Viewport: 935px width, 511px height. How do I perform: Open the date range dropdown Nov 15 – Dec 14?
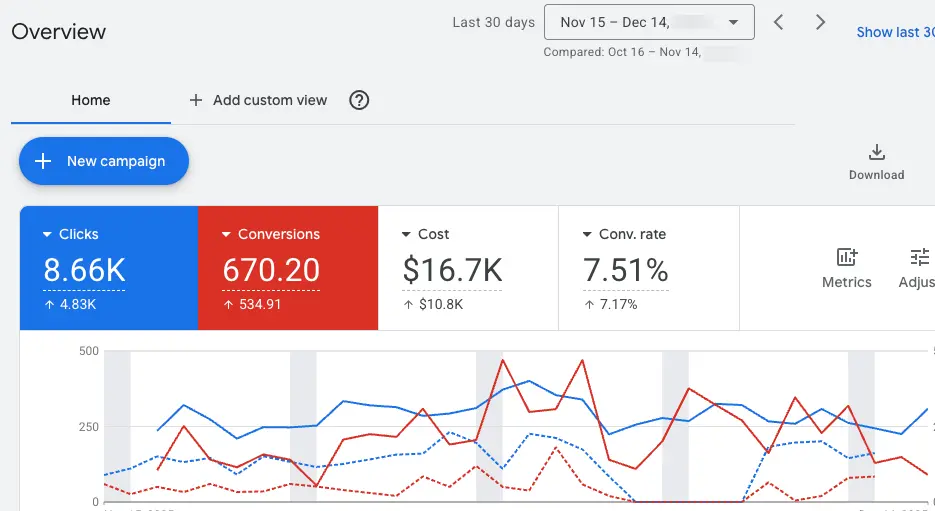(649, 23)
